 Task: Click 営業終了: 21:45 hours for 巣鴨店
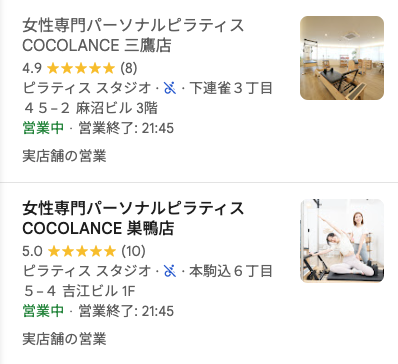pyautogui.click(x=126, y=311)
